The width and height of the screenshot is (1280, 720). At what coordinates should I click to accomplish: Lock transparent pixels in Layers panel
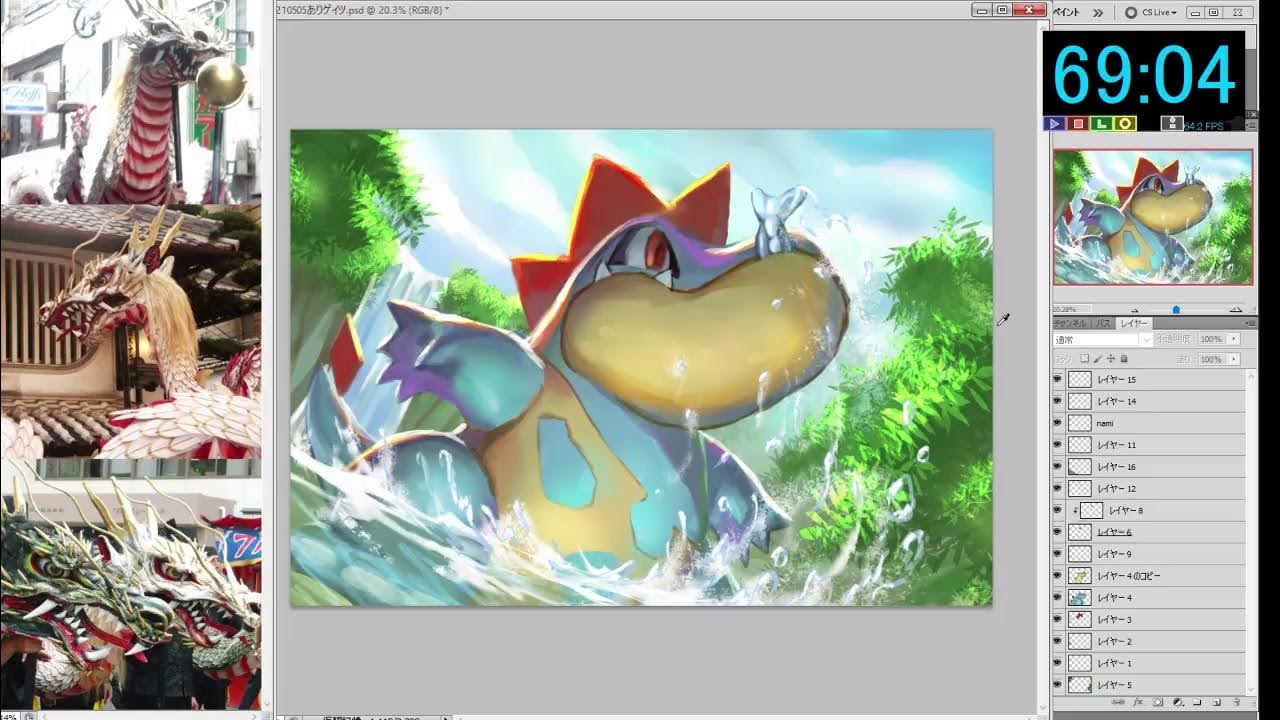click(x=1085, y=358)
